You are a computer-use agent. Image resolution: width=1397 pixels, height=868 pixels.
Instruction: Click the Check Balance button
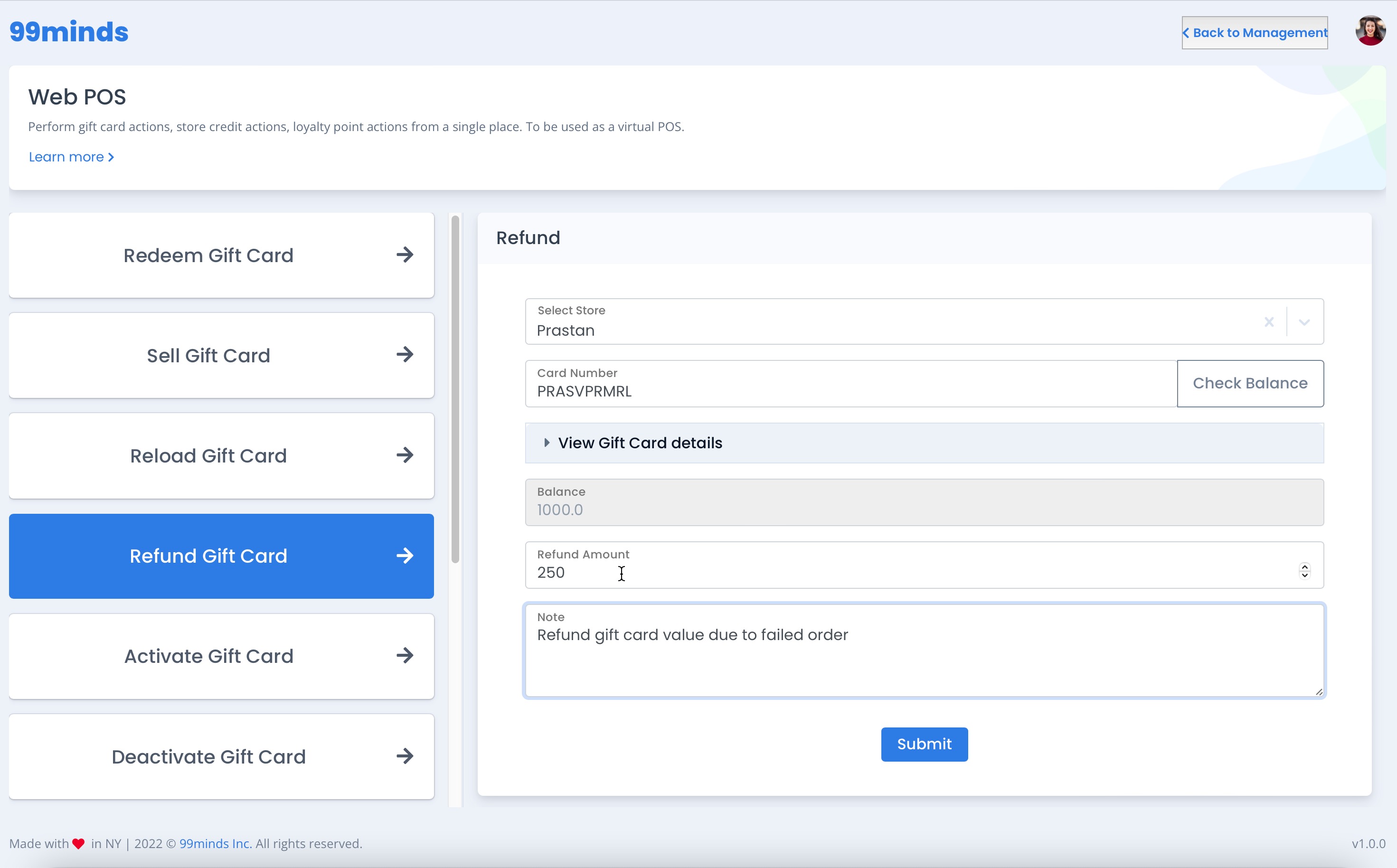(x=1250, y=384)
